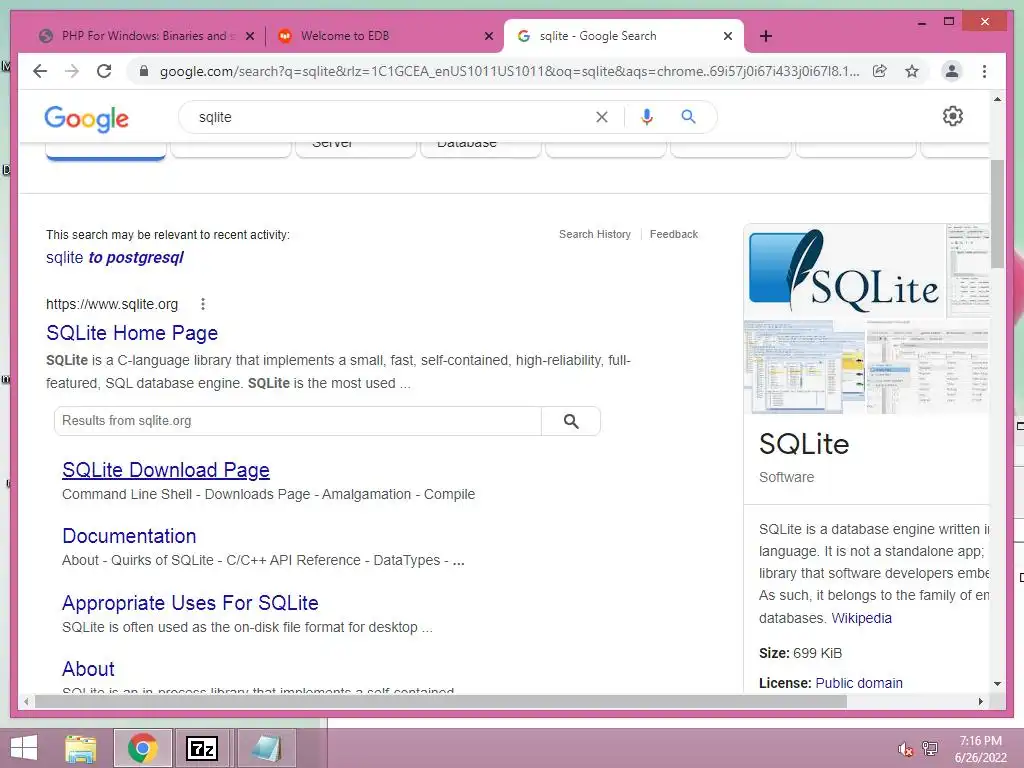
Task: Click the muted volume tray icon
Action: click(905, 749)
